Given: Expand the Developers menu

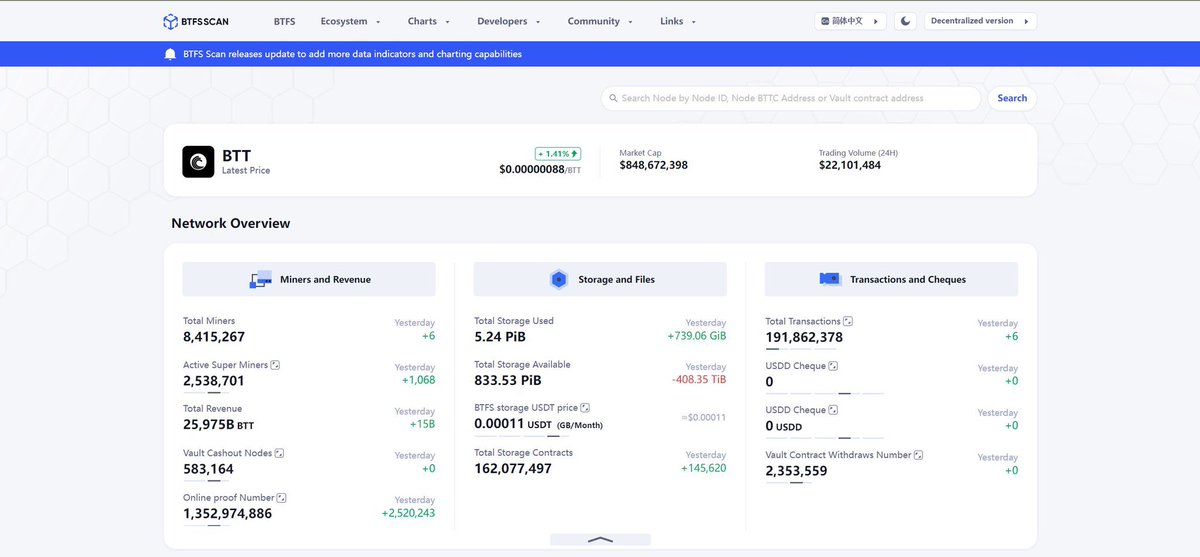Looking at the screenshot, I should coord(508,21).
